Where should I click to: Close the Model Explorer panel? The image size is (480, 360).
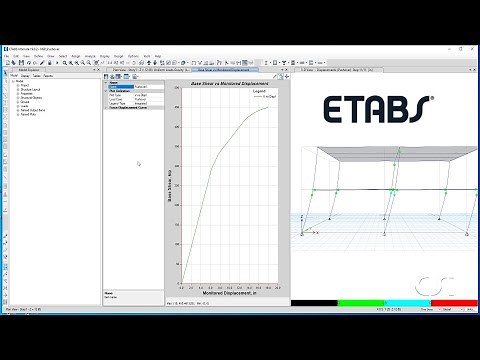98,70
